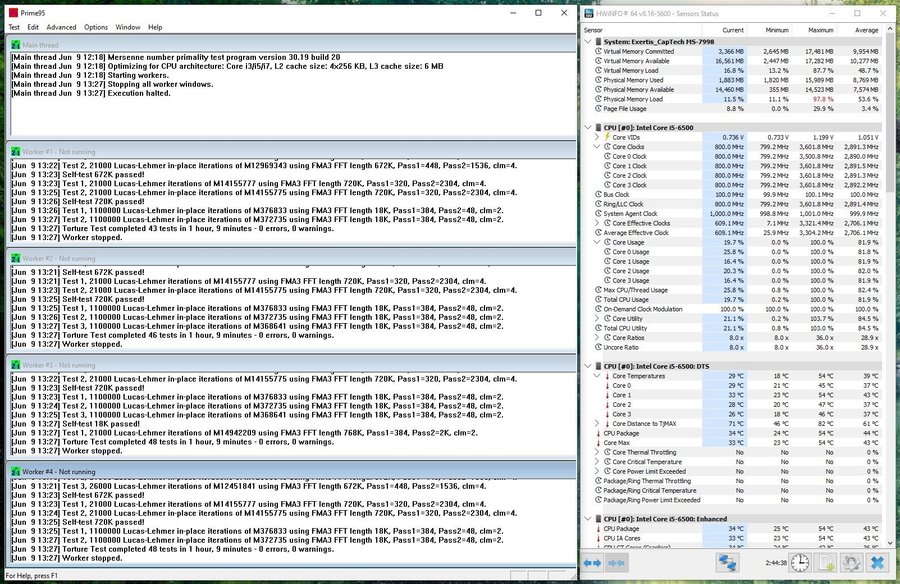
Task: Expand the Core Distance to TjMAX row
Action: coord(597,424)
